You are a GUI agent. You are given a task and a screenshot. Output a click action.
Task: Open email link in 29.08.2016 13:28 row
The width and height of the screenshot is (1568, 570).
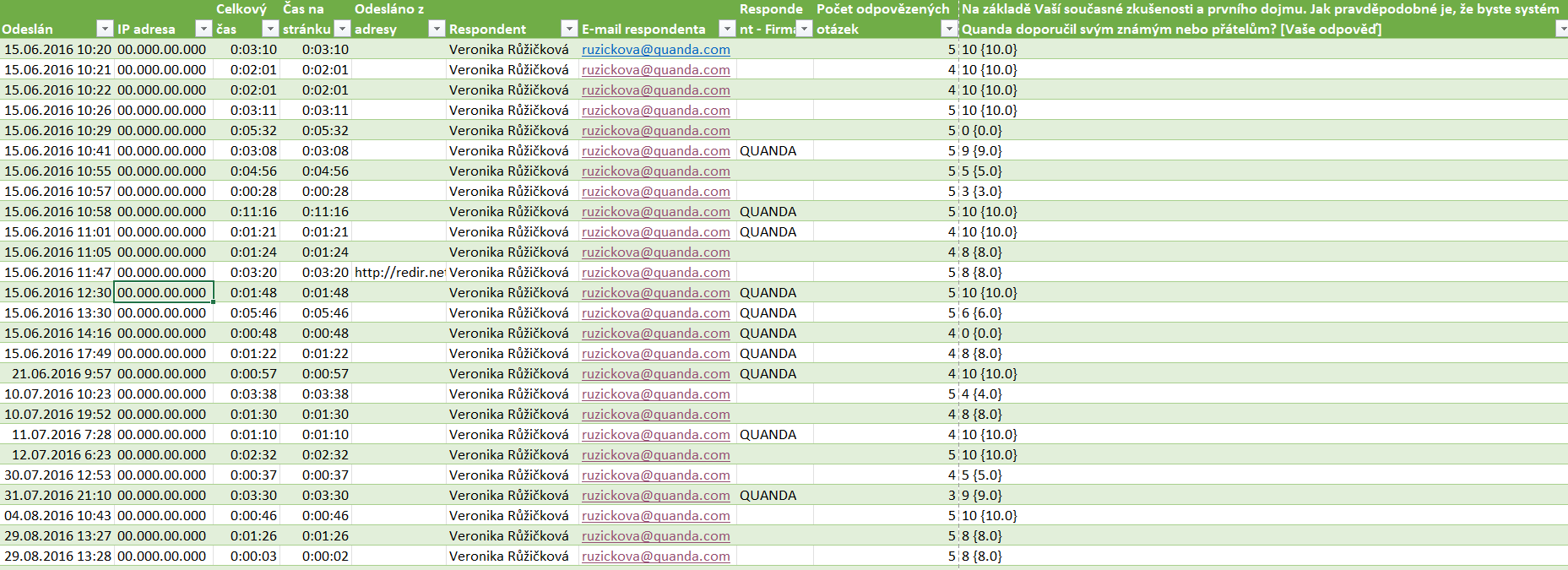tap(656, 556)
